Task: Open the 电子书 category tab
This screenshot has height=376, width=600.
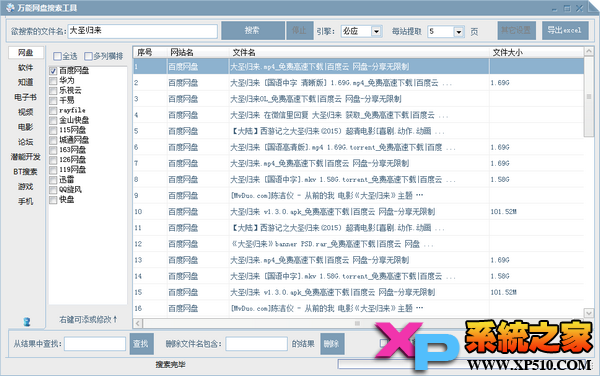Action: coord(25,97)
